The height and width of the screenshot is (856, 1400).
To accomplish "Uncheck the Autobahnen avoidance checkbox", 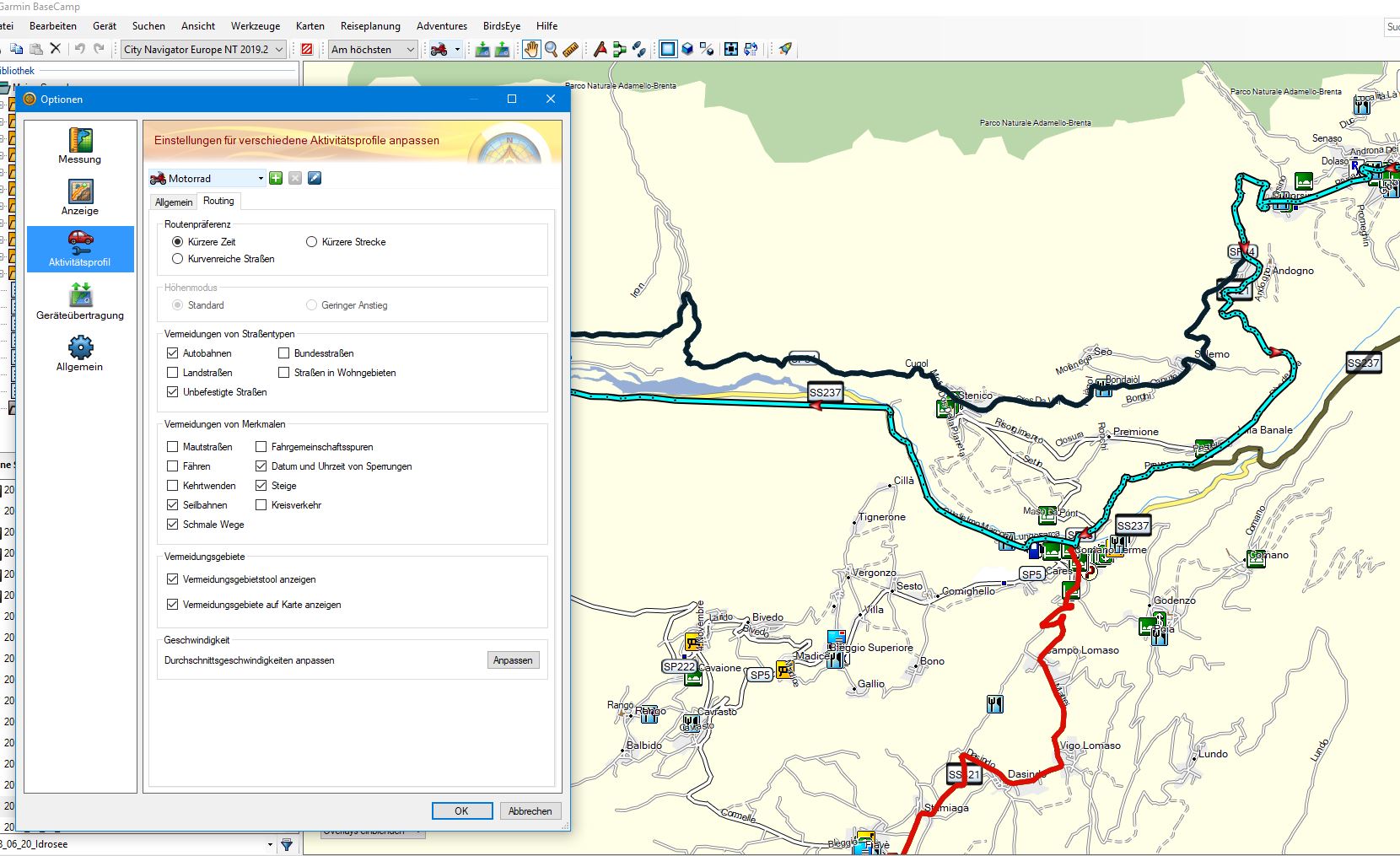I will 173,353.
